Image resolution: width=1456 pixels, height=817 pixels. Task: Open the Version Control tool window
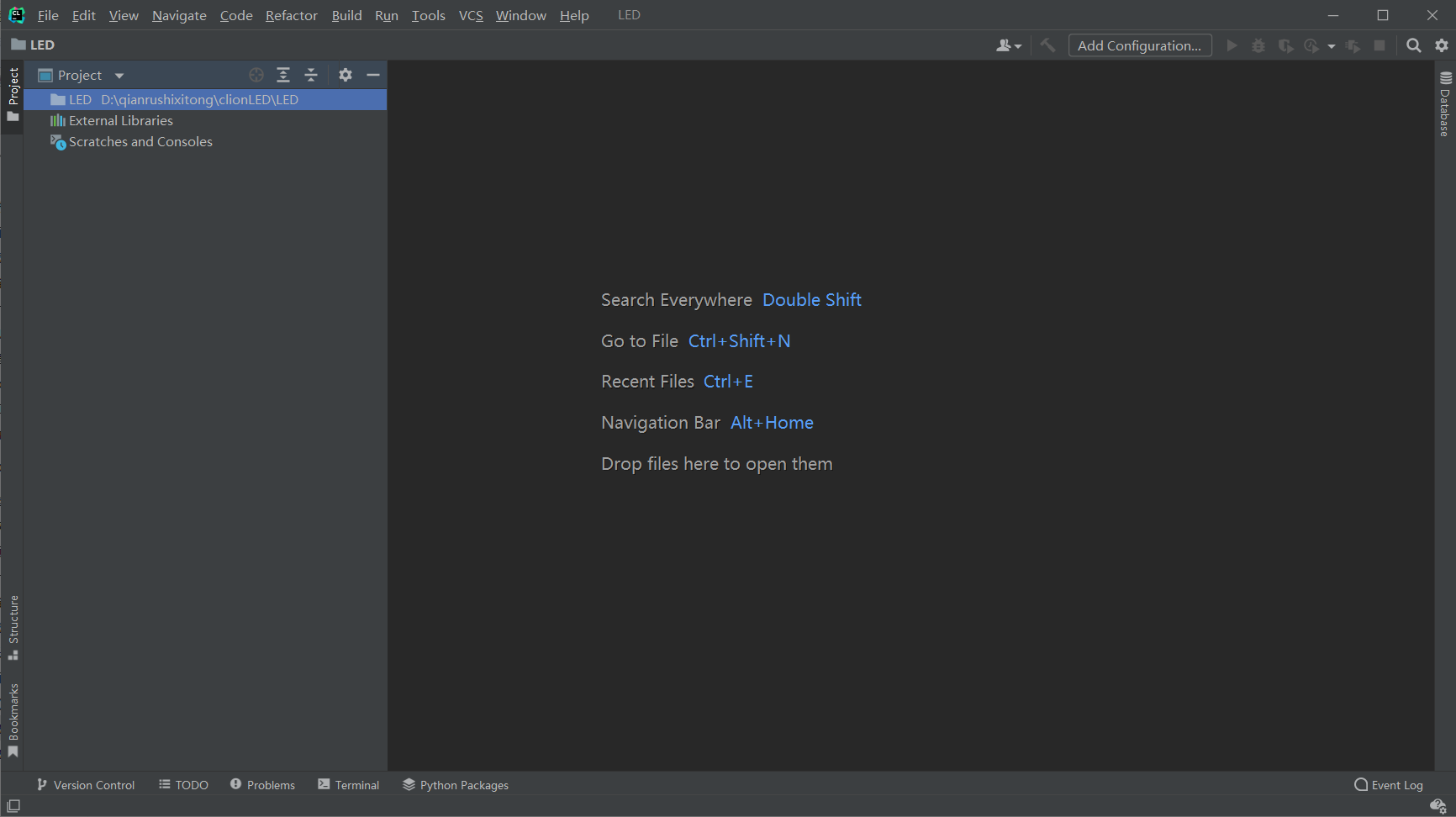86,784
